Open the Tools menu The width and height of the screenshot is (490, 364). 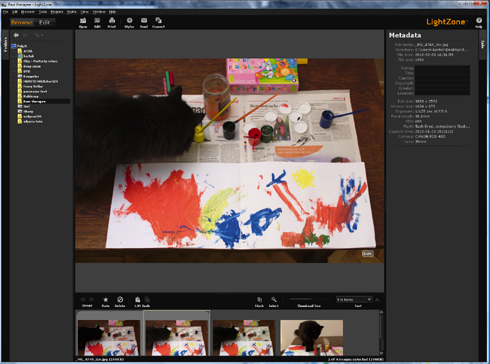43,12
